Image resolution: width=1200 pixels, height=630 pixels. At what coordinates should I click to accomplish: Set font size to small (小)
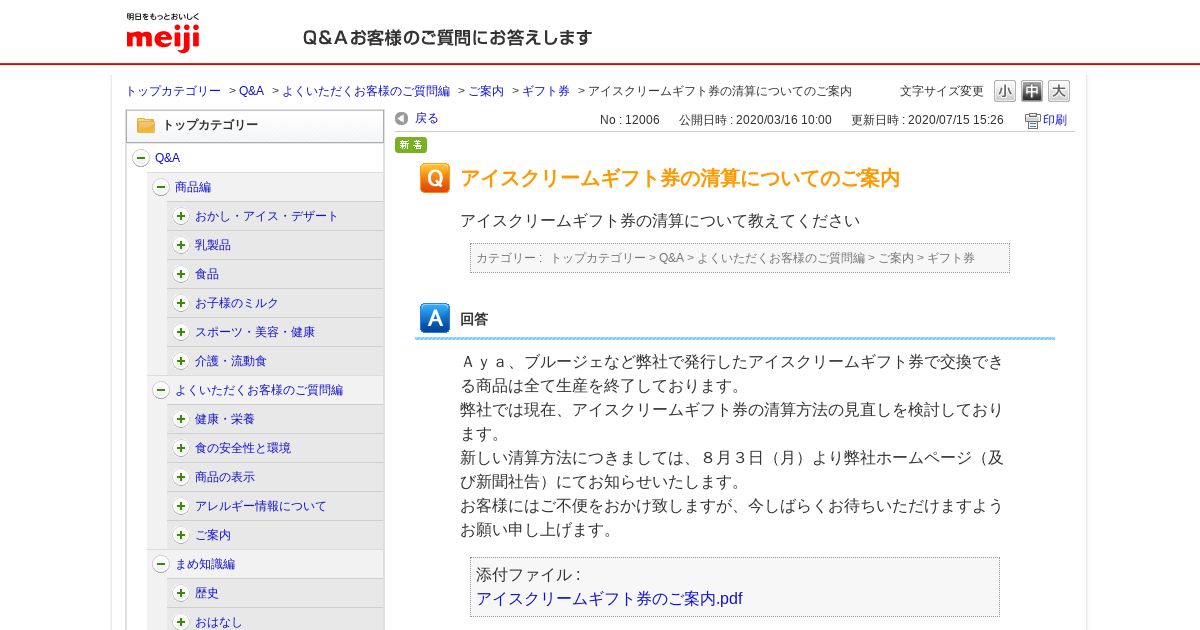1005,91
